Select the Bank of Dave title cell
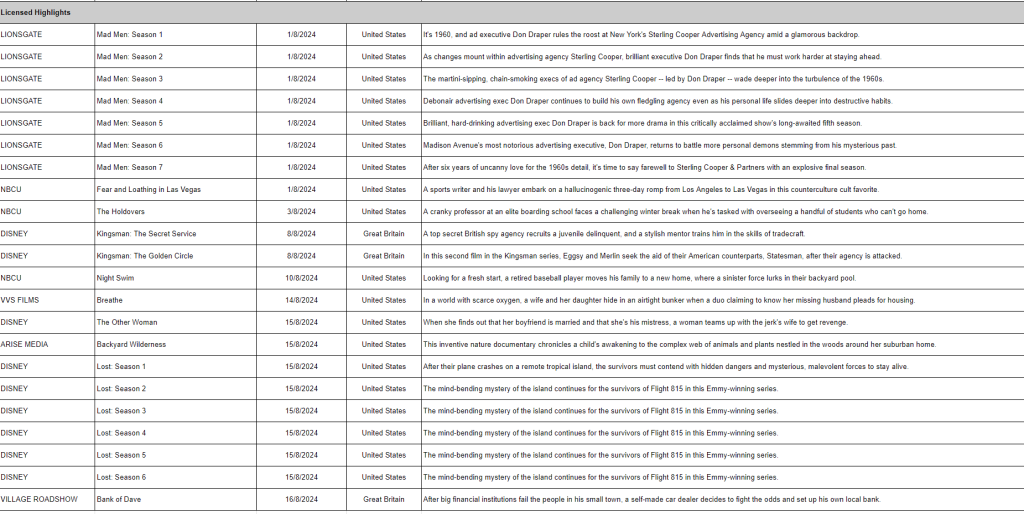This screenshot has height=514, width=1024. click(x=120, y=499)
